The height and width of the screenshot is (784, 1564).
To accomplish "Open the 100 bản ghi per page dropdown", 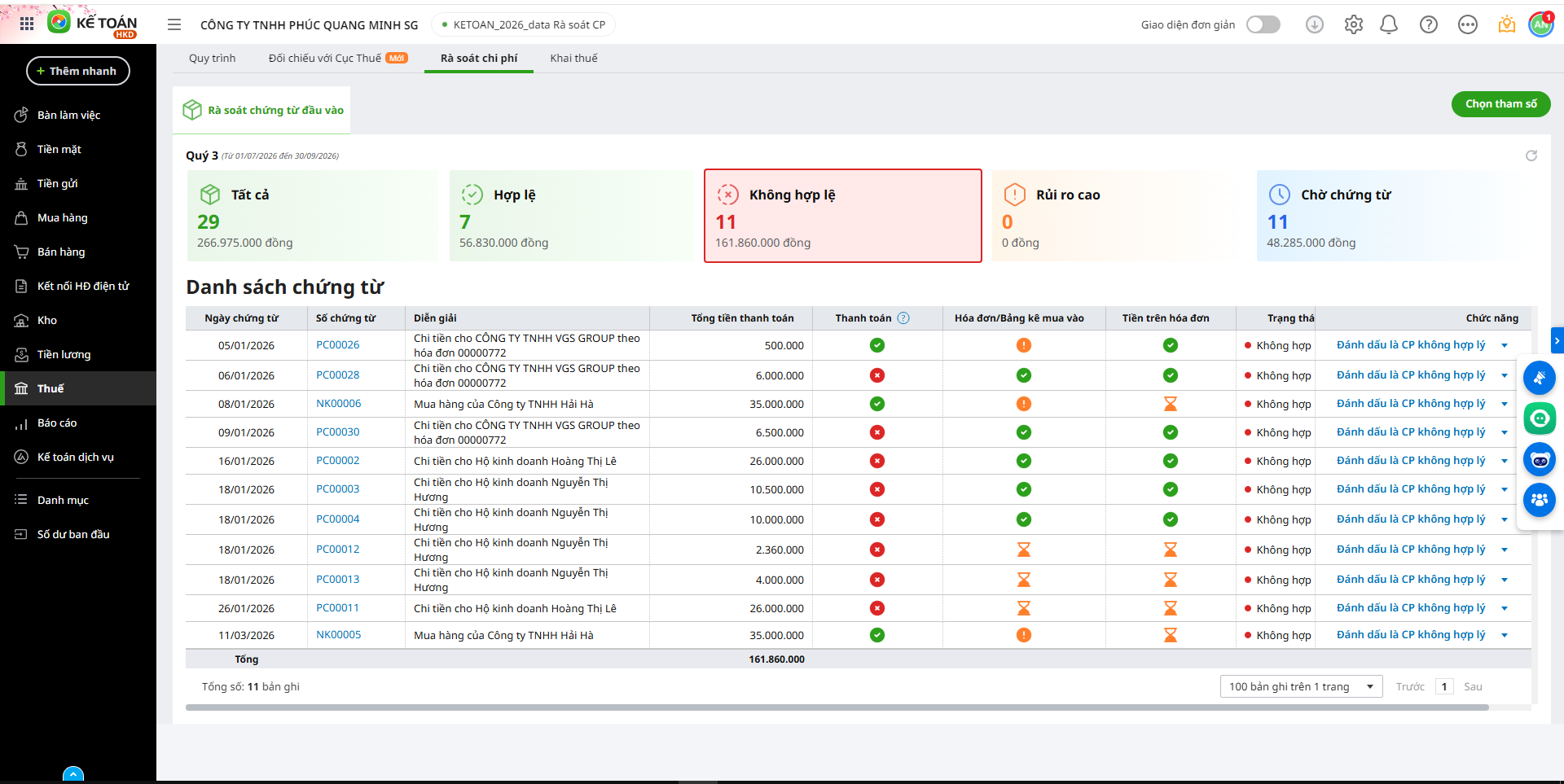I will click(1301, 686).
